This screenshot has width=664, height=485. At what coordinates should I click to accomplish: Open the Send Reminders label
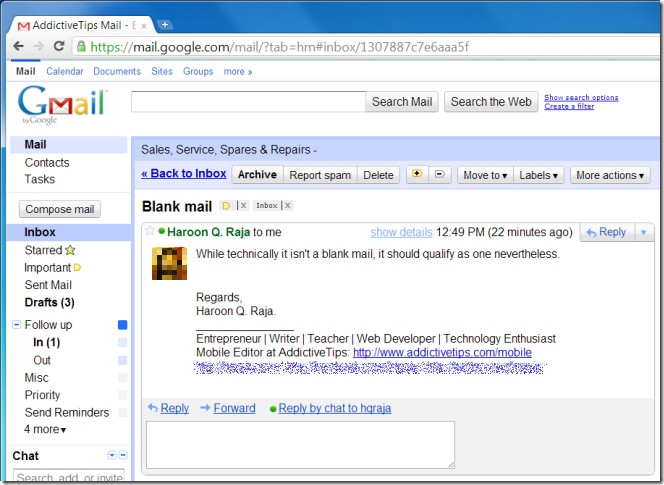[67, 412]
